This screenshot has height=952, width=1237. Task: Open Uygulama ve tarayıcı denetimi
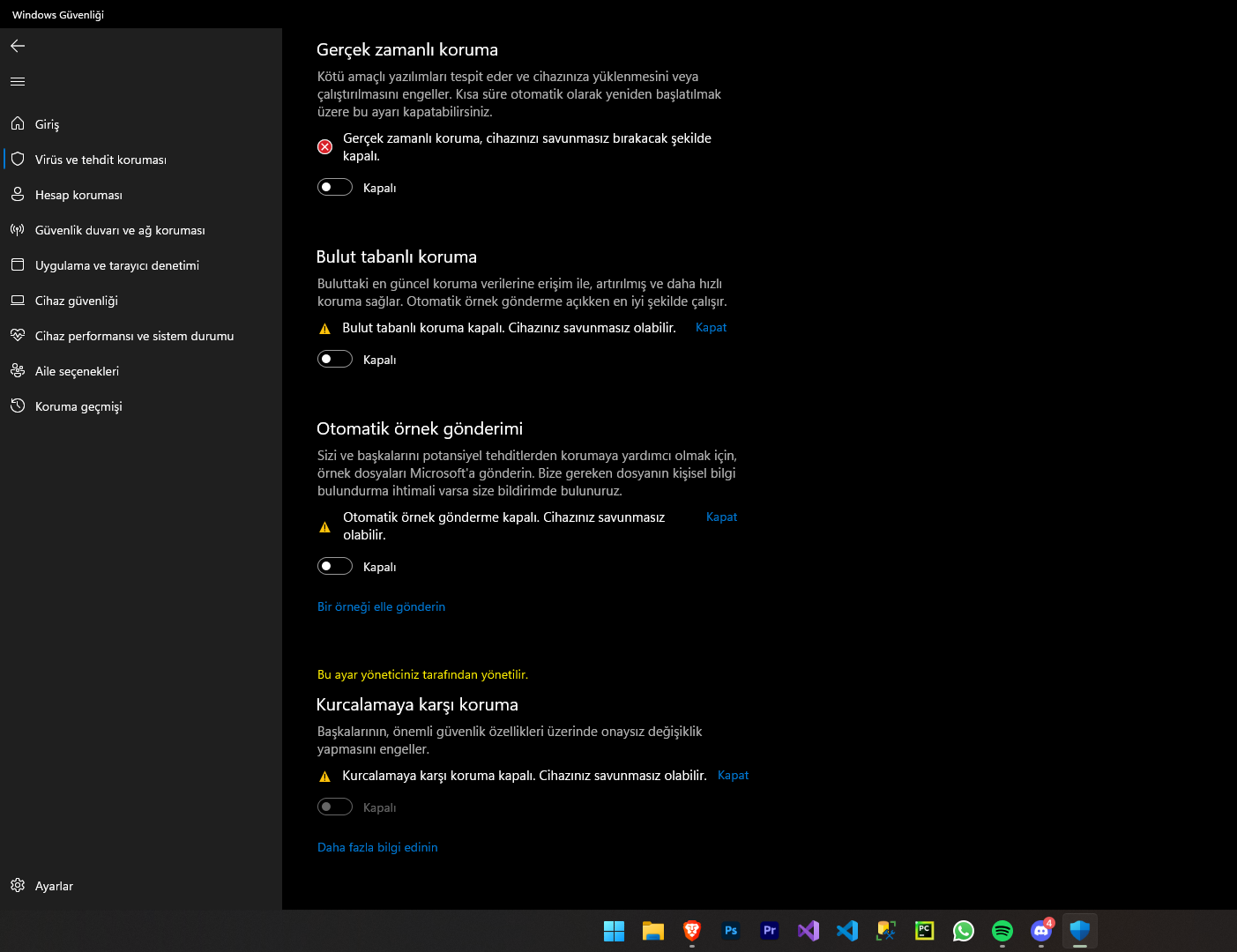pos(141,265)
